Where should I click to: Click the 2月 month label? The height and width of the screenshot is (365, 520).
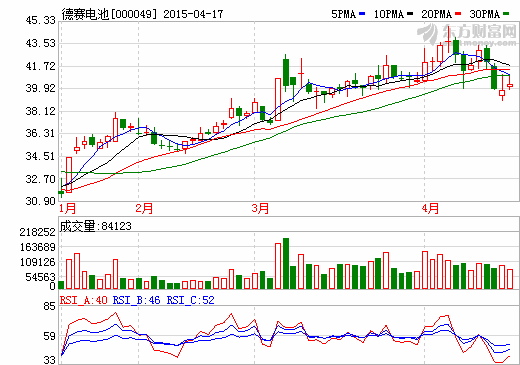coord(144,208)
